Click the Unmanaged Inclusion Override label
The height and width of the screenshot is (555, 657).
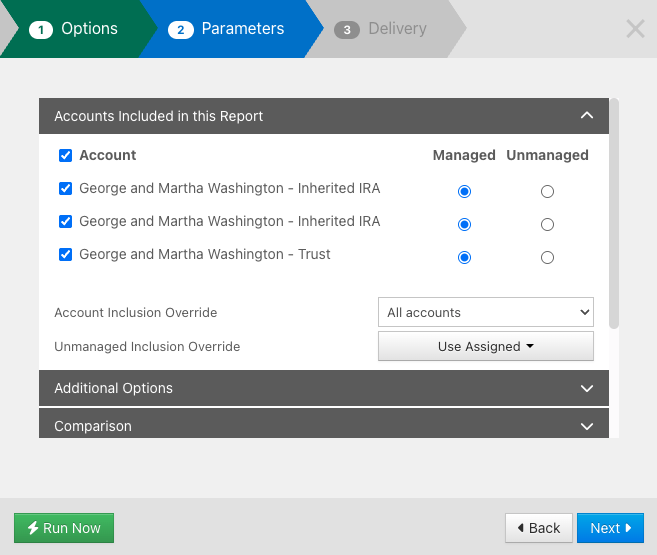pyautogui.click(x=147, y=346)
